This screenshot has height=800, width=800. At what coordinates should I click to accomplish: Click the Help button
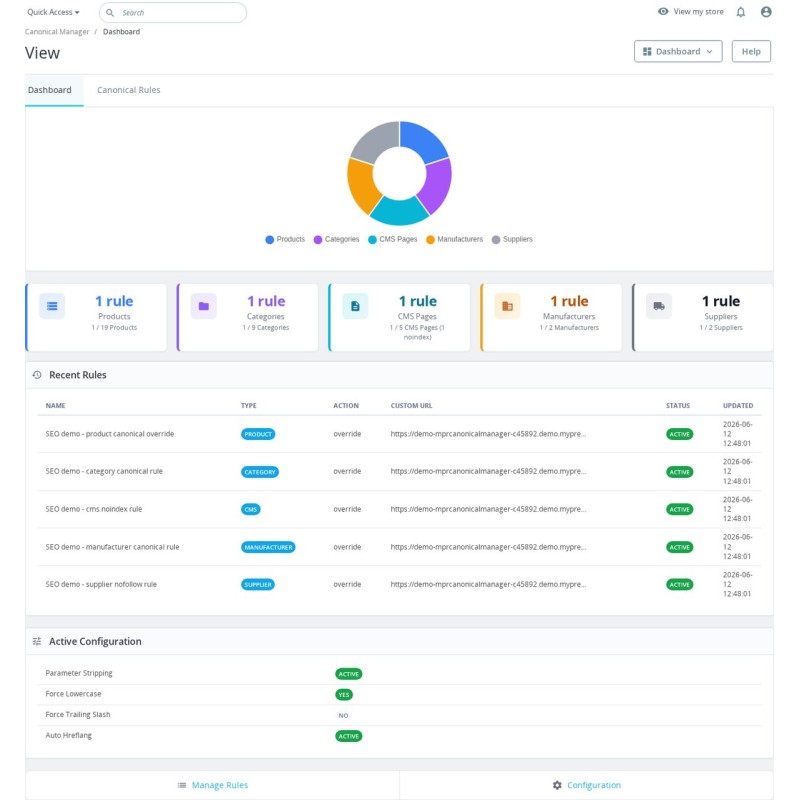pos(751,52)
